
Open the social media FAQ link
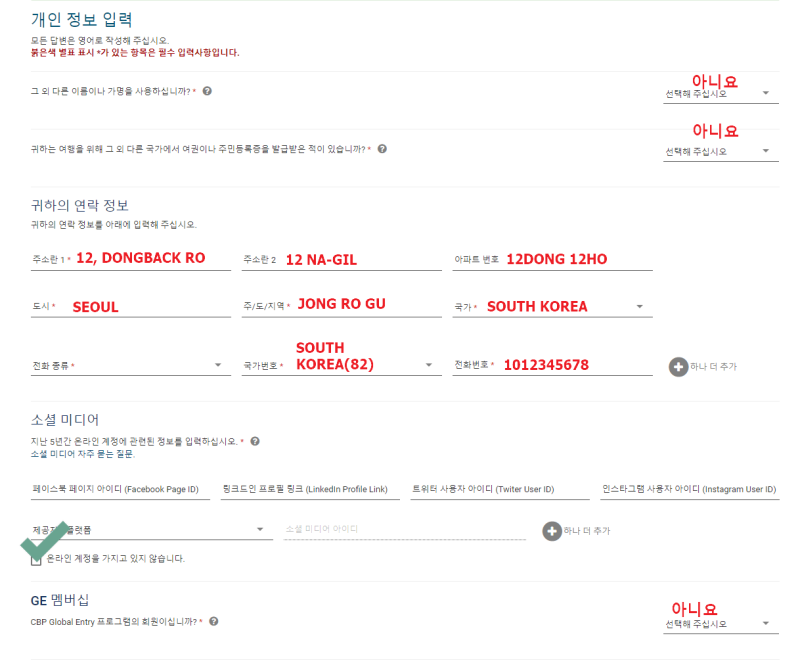83,454
